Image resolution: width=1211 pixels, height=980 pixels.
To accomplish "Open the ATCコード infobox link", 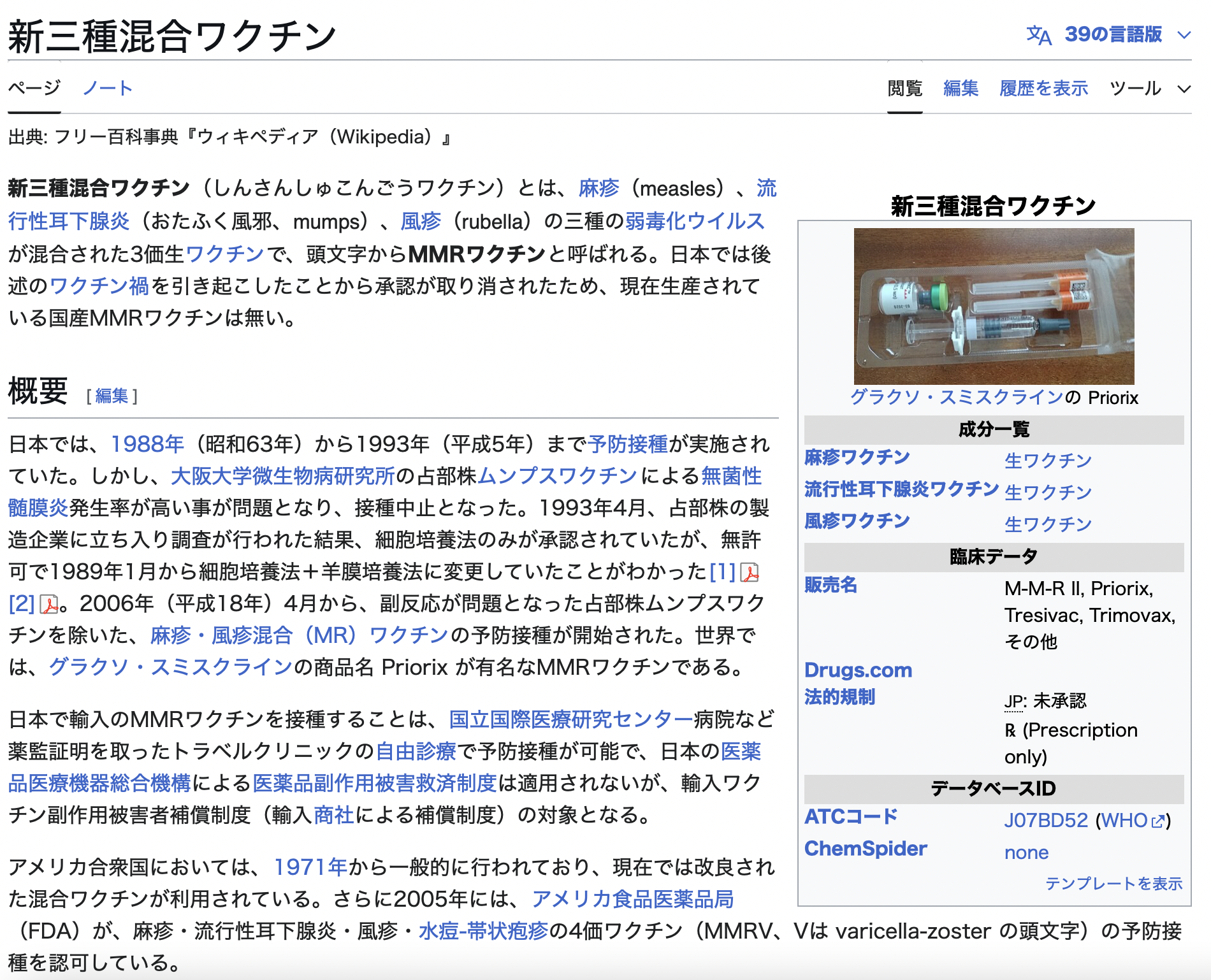I will pos(851,817).
